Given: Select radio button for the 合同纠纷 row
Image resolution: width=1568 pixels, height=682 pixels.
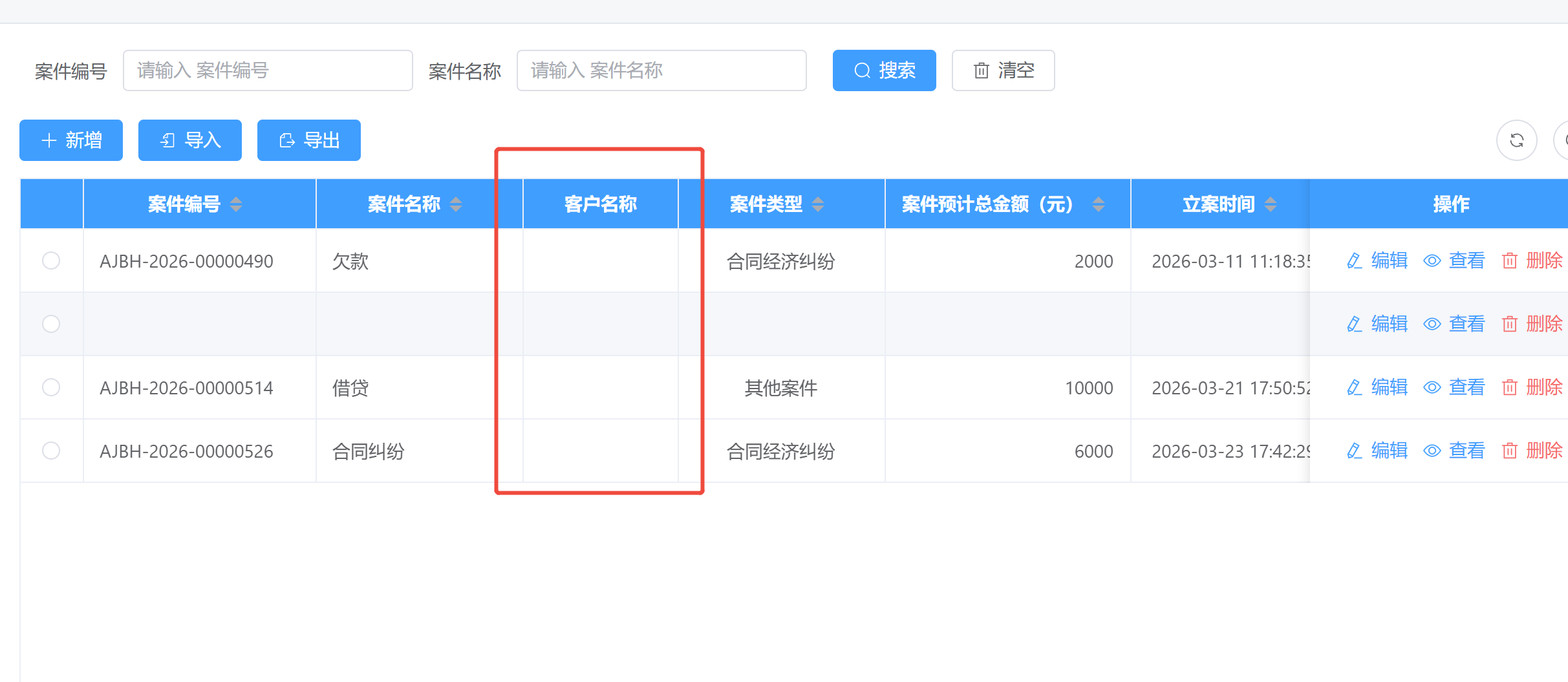Looking at the screenshot, I should (x=51, y=451).
